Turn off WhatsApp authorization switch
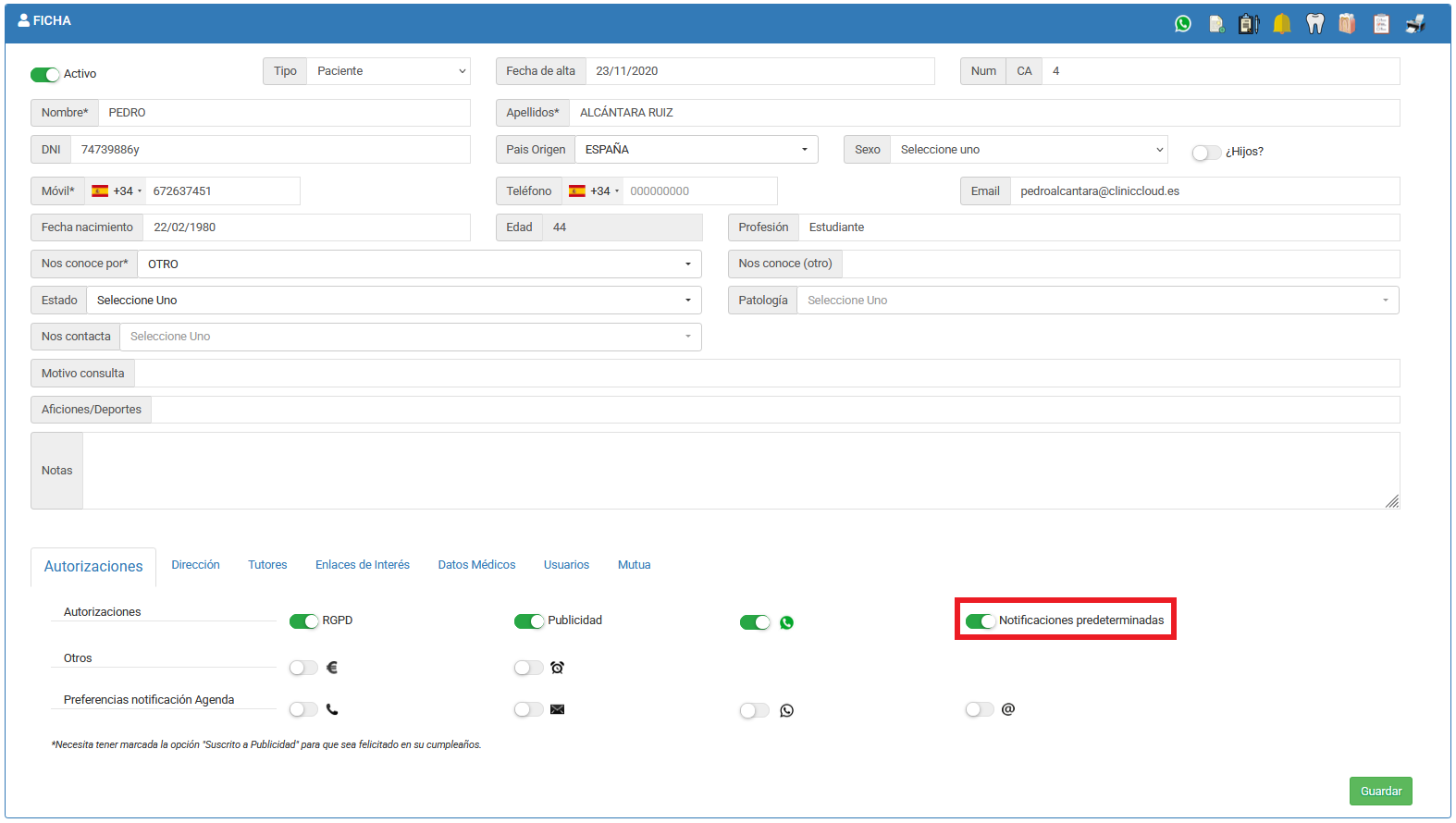Screen dimensions: 1456x823 (x=755, y=622)
